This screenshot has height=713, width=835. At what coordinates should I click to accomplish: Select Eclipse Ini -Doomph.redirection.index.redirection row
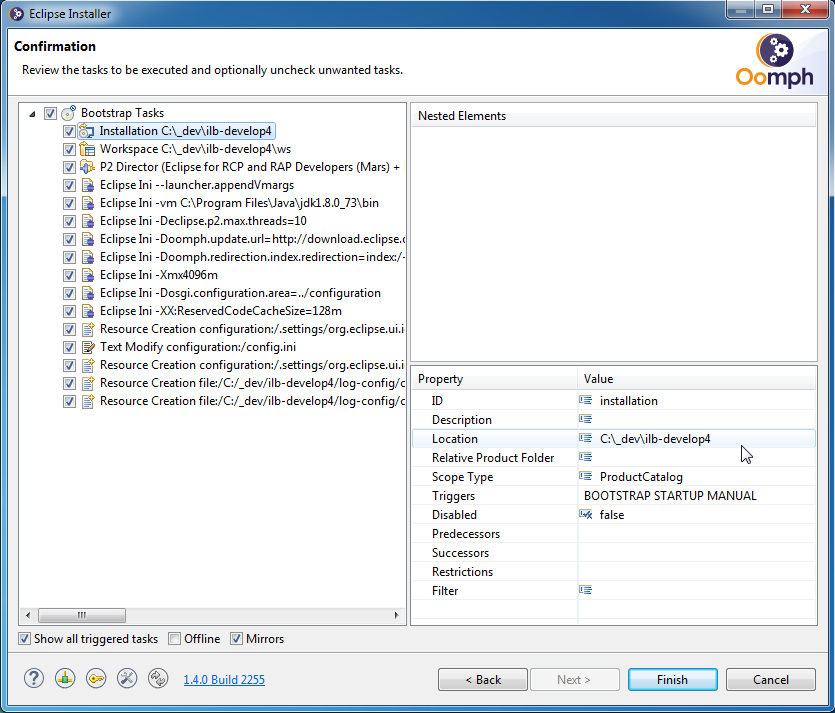(x=252, y=257)
